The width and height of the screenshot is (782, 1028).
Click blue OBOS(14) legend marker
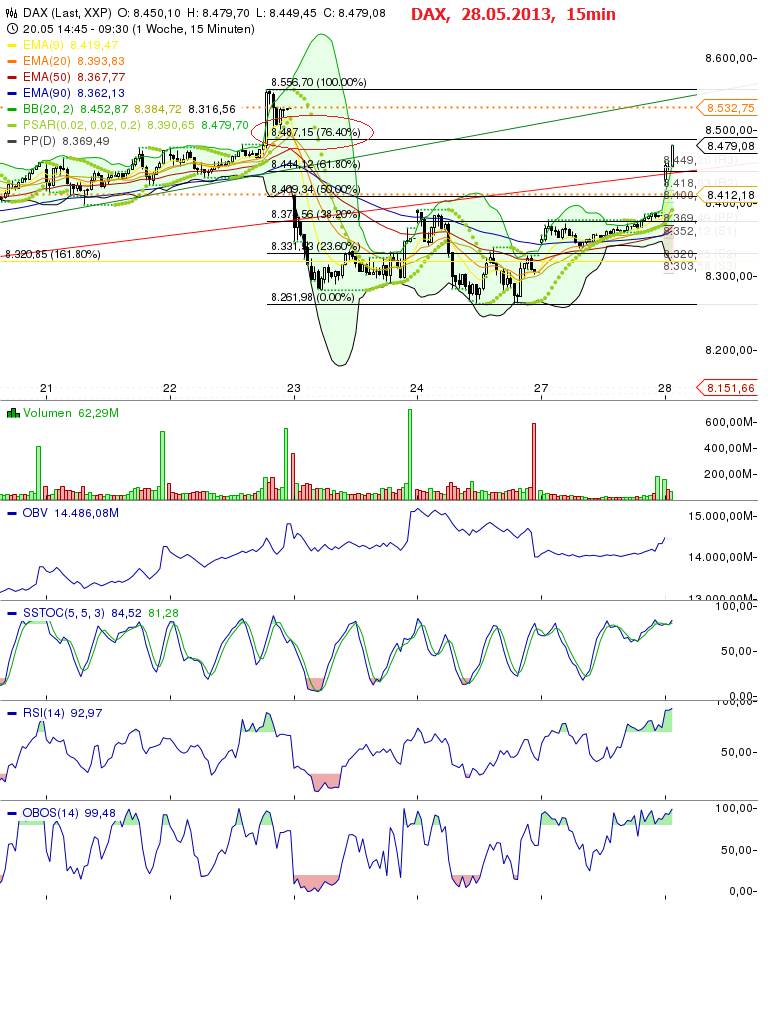tap(12, 813)
